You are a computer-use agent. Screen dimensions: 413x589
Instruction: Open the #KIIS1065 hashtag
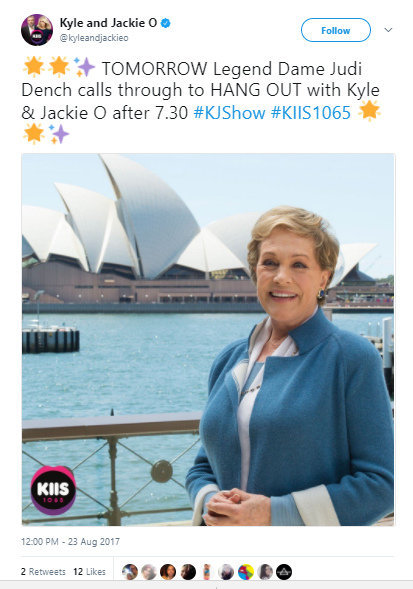click(311, 113)
